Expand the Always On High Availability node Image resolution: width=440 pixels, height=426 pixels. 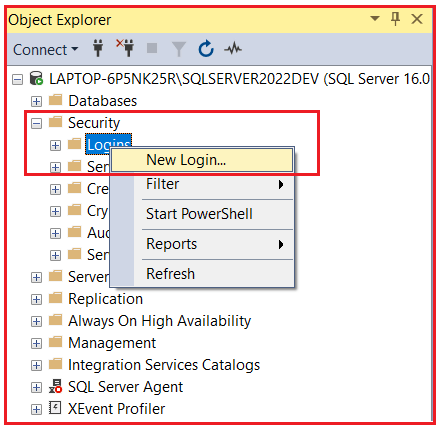[x=36, y=321]
